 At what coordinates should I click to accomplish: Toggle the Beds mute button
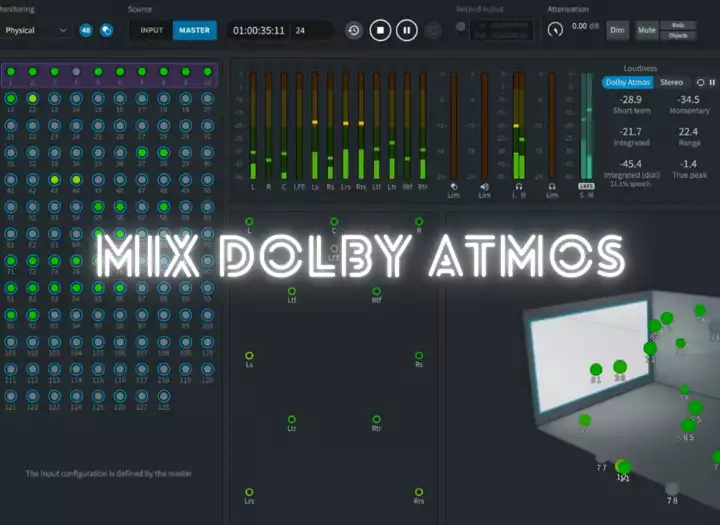point(678,25)
